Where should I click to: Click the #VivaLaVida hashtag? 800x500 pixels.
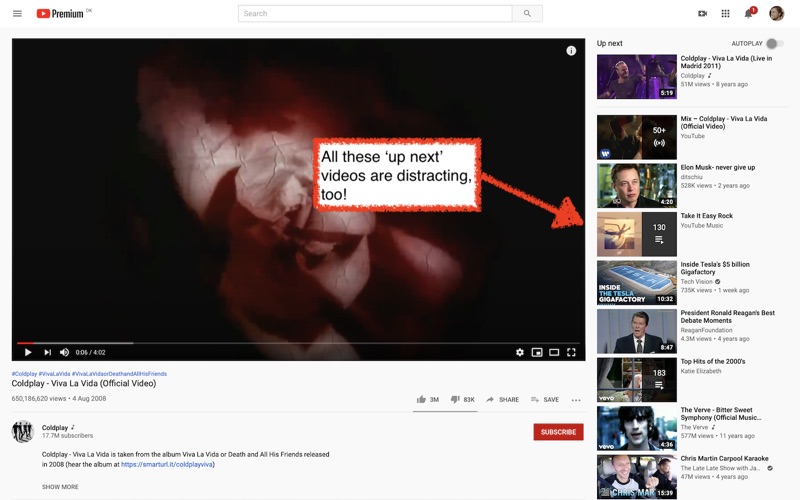pos(55,374)
